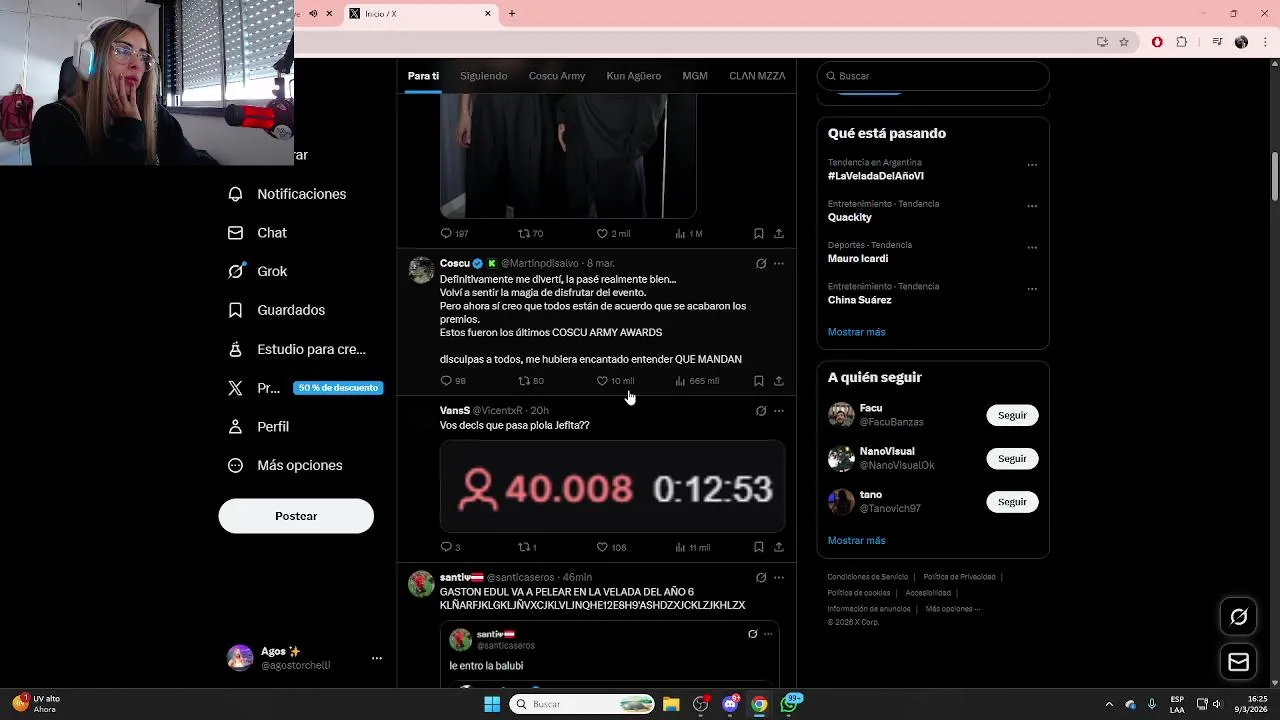Open #LaVeladaDelAñoVI trending topic
This screenshot has height=720, width=1280.
click(x=875, y=176)
